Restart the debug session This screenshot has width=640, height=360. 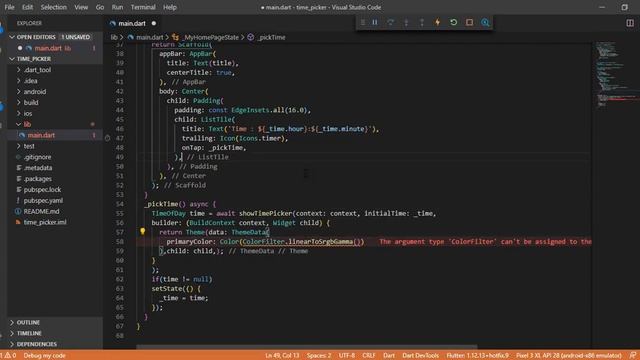[453, 22]
